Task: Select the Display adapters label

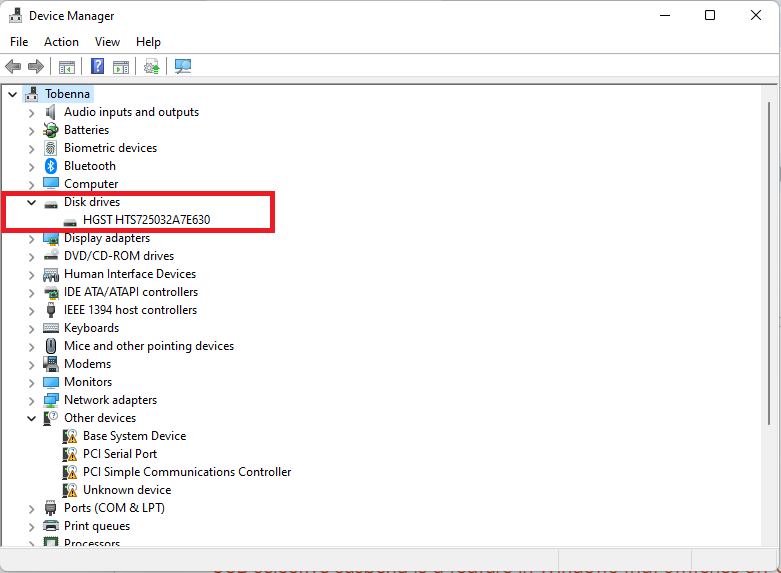Action: point(107,238)
